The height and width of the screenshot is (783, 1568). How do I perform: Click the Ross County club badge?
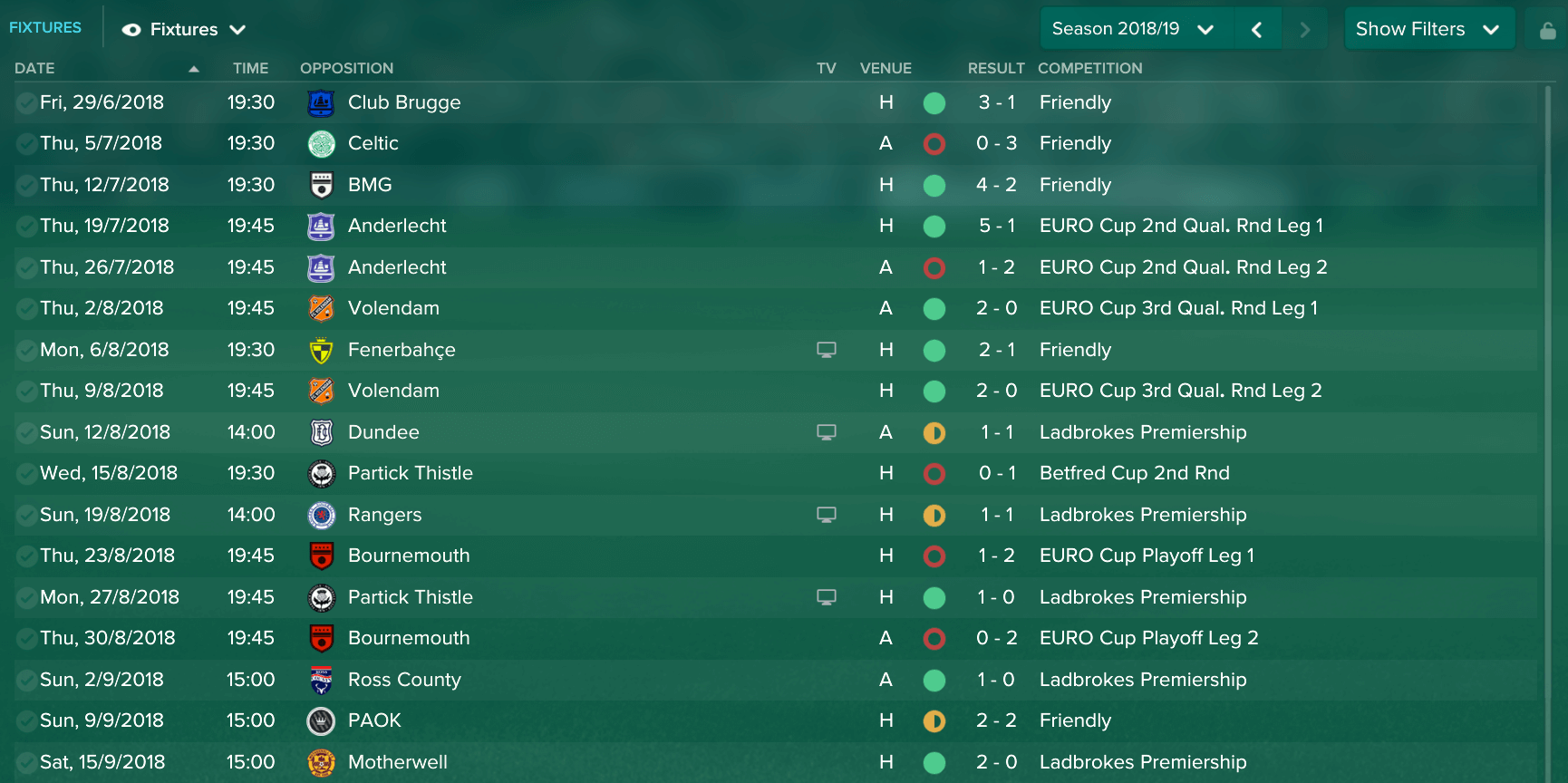(321, 681)
